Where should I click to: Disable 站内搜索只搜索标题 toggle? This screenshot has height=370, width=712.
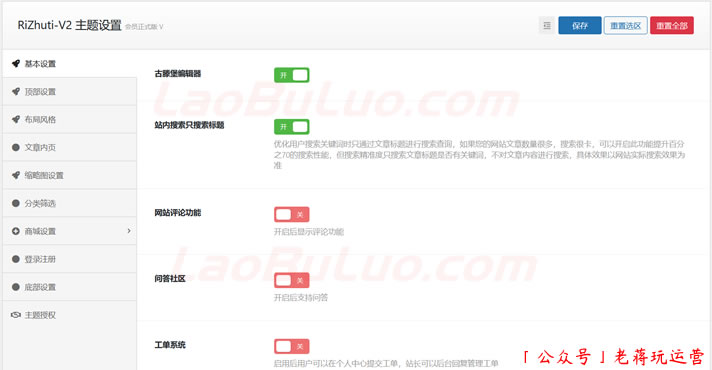pos(292,127)
